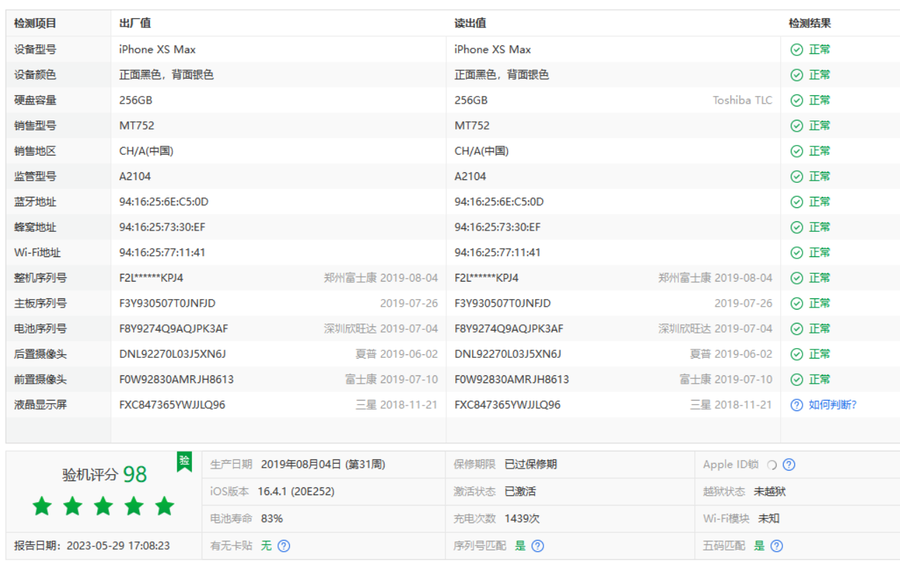Image resolution: width=900 pixels, height=575 pixels.
Task: Open the help icon beside 有无卡贴
Action: pos(284,546)
